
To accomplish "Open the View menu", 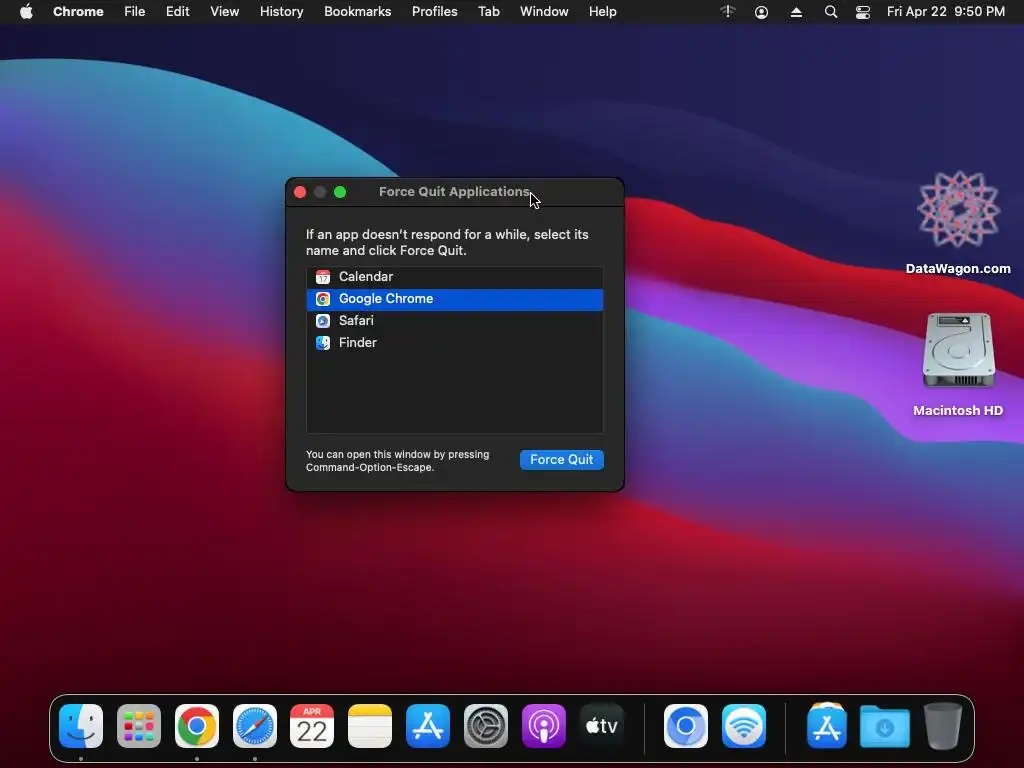I will pos(225,12).
